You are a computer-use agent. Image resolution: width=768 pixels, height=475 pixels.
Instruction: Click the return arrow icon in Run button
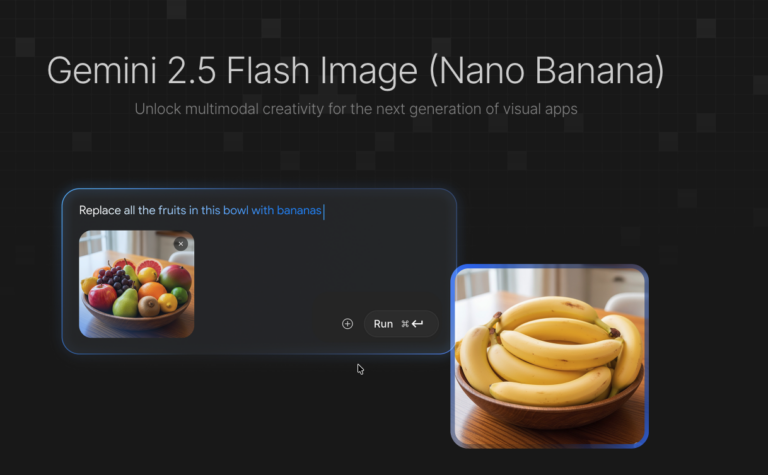pyautogui.click(x=417, y=324)
